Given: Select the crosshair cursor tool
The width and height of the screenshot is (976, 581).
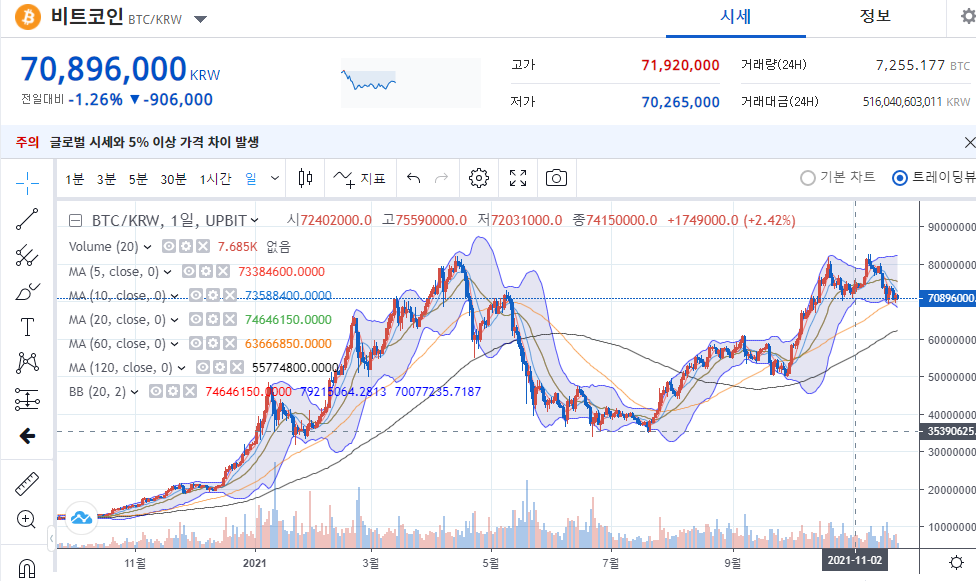Looking at the screenshot, I should 27,182.
